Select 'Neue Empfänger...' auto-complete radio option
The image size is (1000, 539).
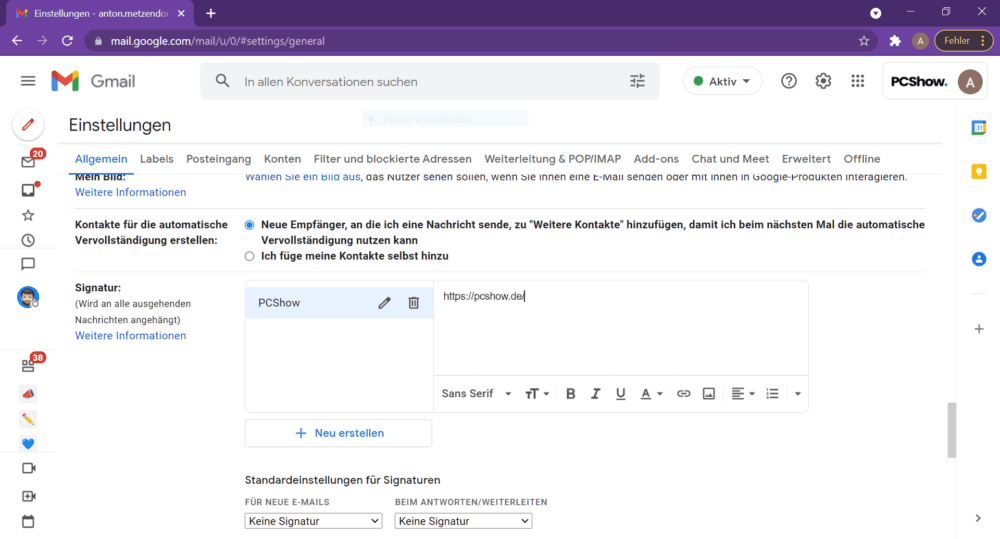[x=249, y=225]
